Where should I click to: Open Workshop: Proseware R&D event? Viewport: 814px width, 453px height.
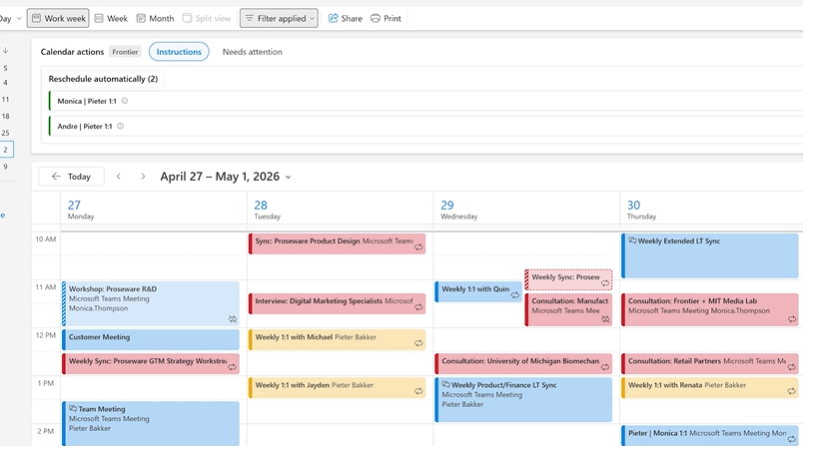[151, 304]
